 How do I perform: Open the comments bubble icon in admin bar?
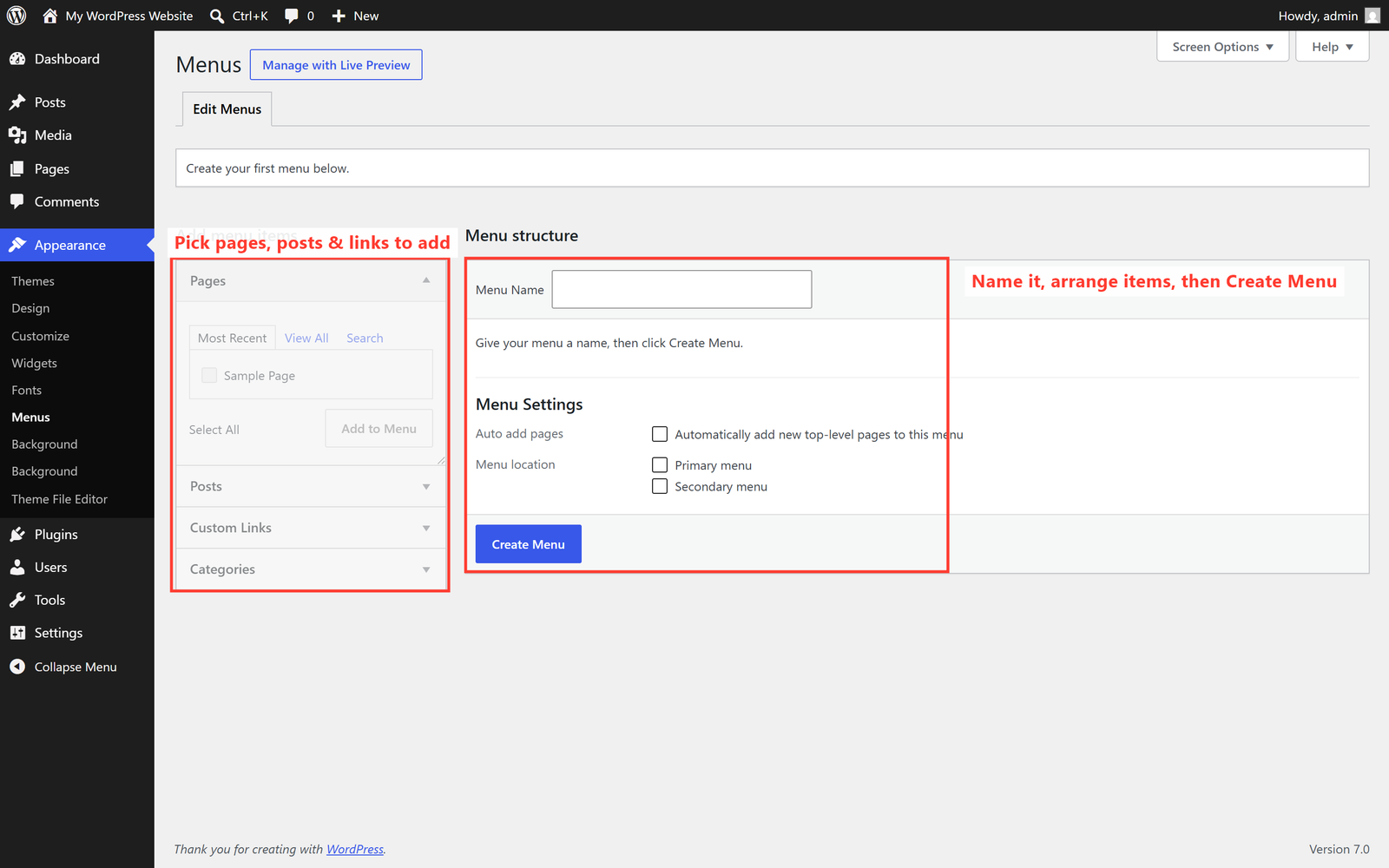(x=292, y=16)
